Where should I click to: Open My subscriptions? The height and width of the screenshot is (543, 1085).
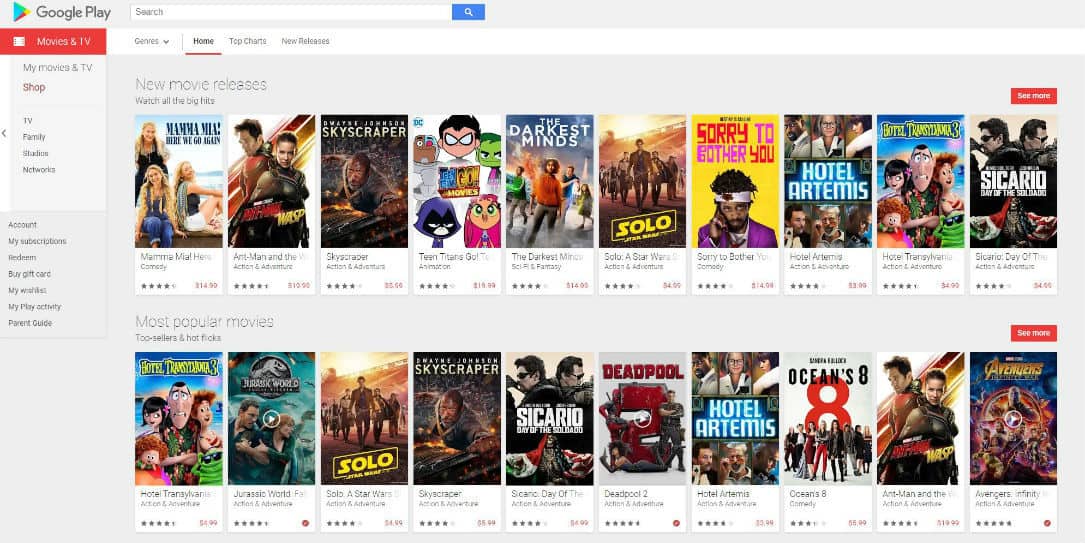(37, 241)
